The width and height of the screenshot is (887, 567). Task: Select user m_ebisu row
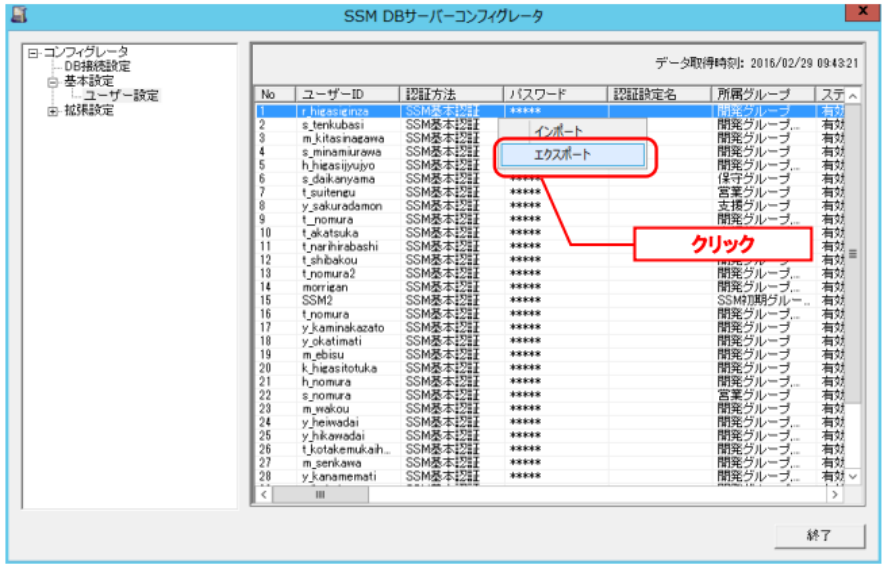tap(550, 355)
